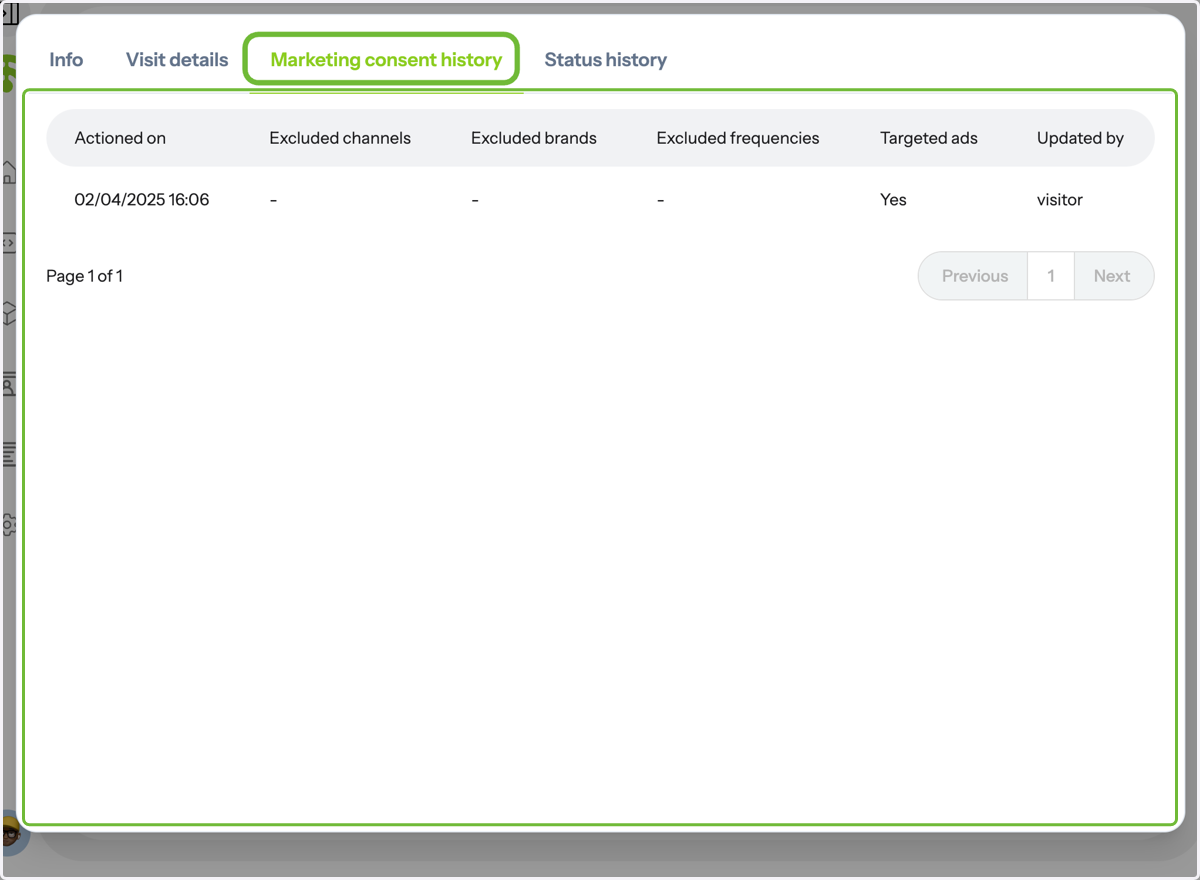Image resolution: width=1200 pixels, height=880 pixels.
Task: Click the Page 1 of 1 label
Action: pos(85,276)
